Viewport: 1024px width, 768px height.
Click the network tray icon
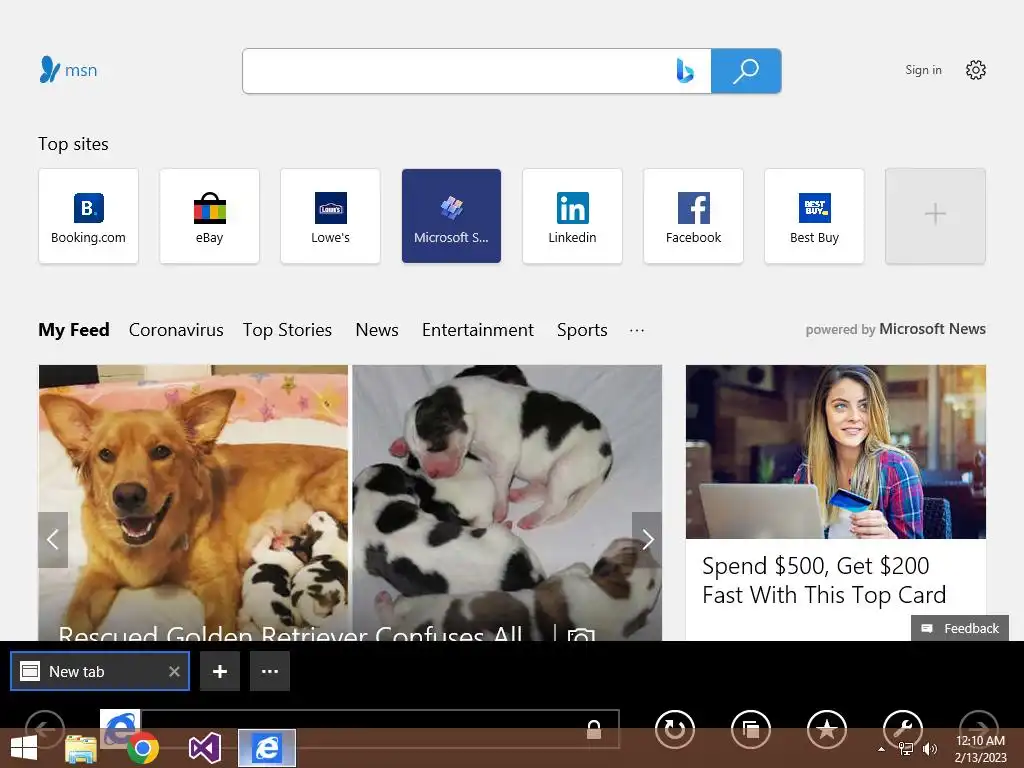tap(905, 749)
